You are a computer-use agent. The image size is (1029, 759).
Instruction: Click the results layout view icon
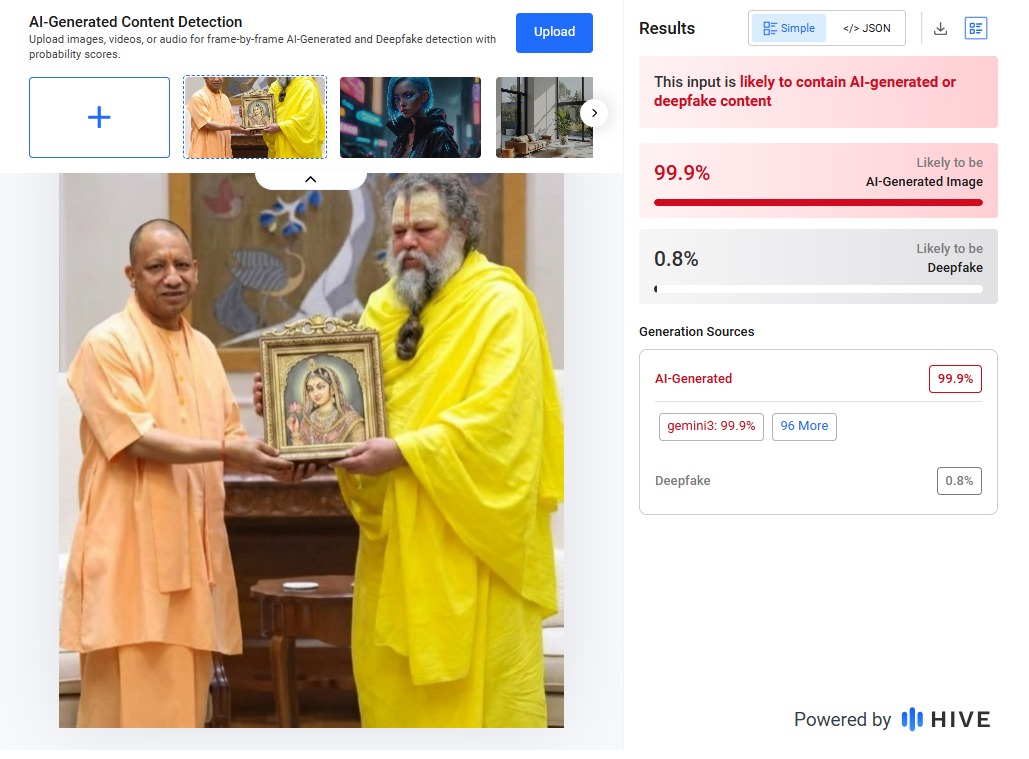tap(976, 29)
